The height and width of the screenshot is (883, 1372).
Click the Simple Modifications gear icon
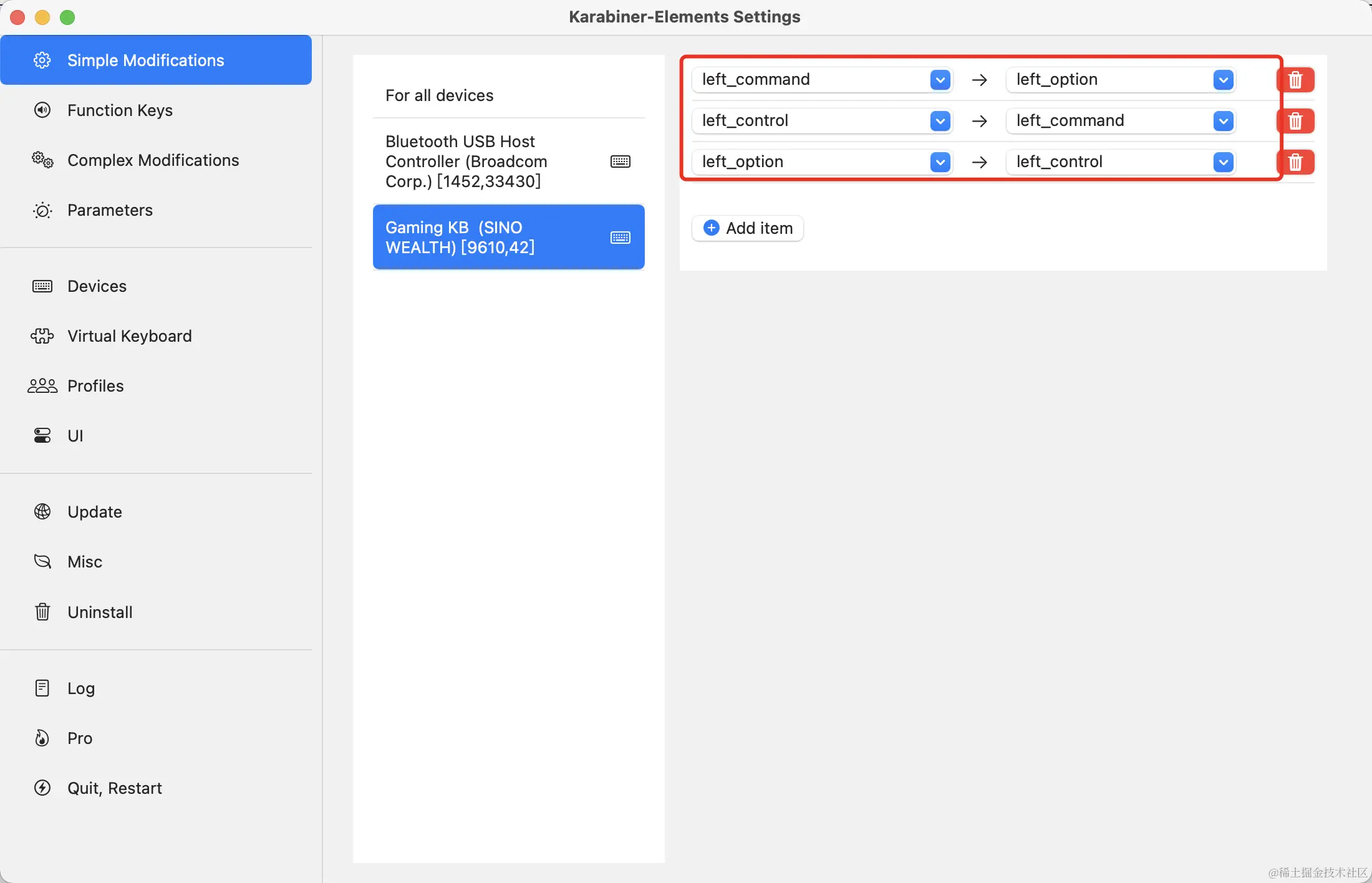(42, 60)
